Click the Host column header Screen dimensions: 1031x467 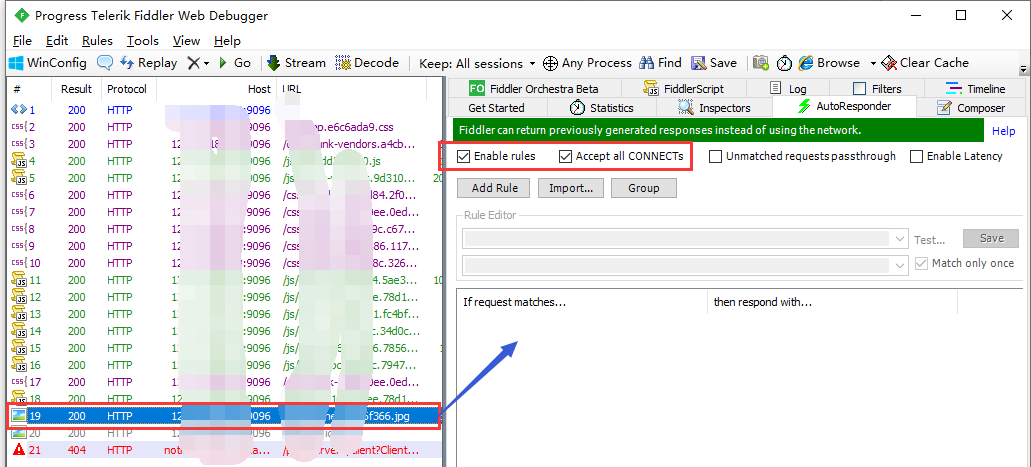tap(216, 89)
